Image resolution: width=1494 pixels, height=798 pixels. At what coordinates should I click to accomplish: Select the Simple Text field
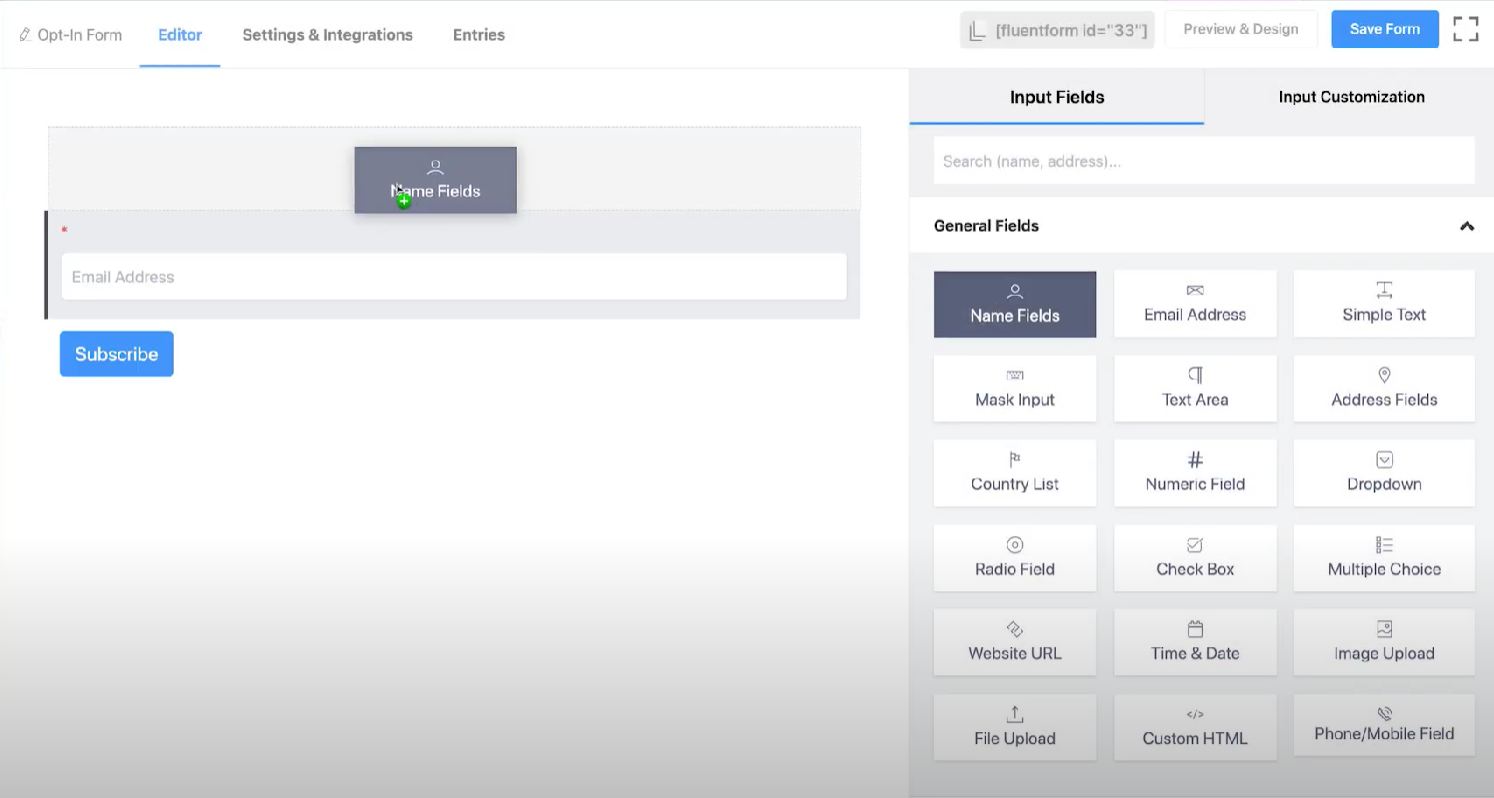click(1384, 303)
